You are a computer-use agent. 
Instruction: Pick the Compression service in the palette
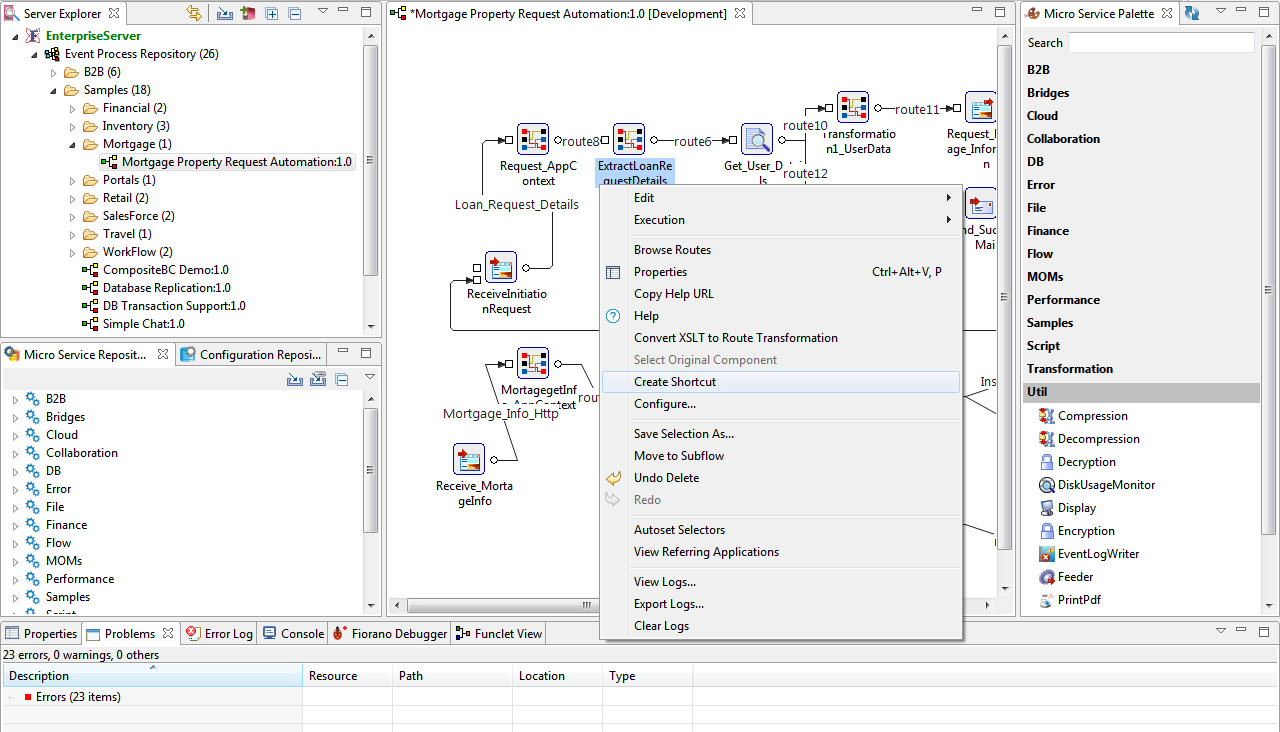point(1084,416)
